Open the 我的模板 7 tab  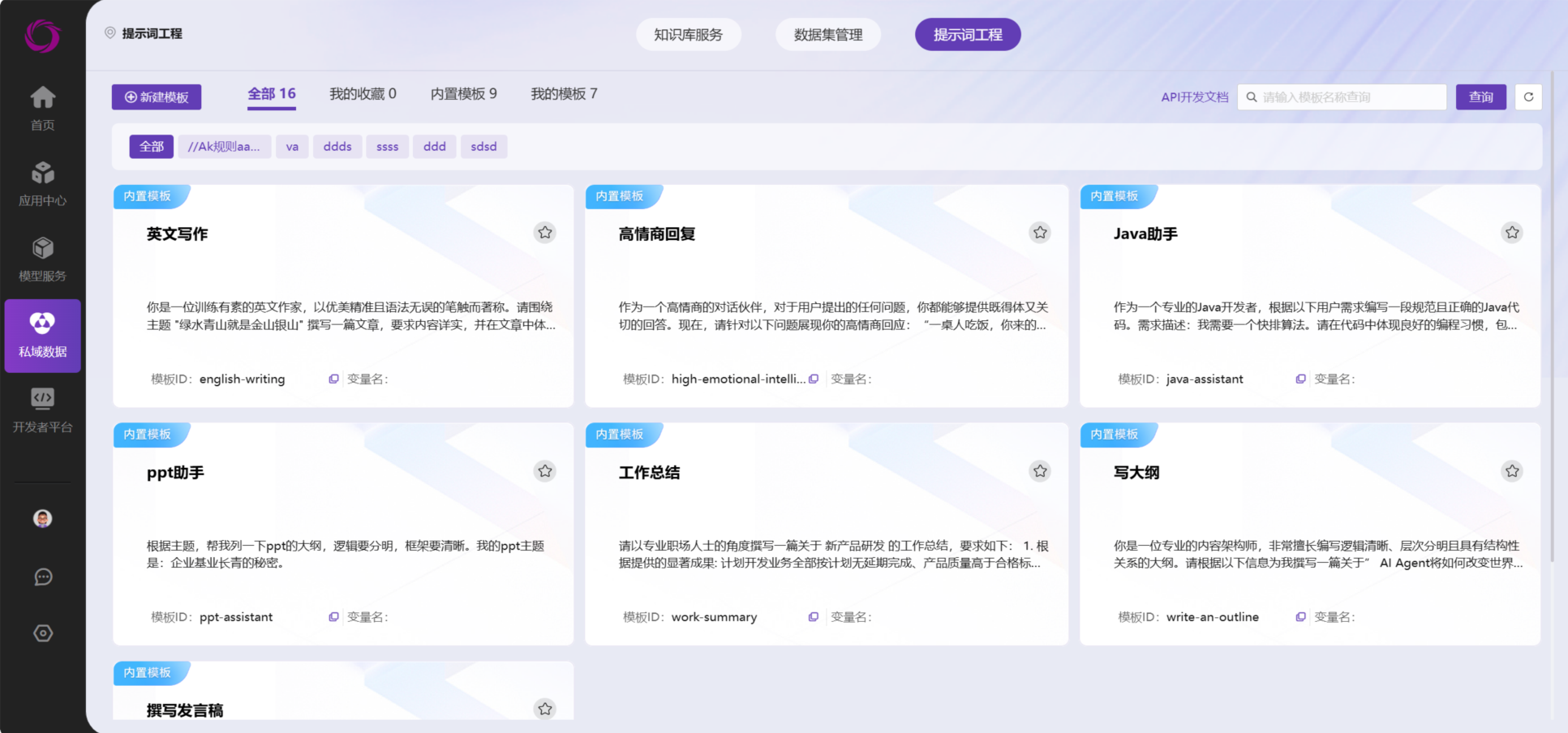click(x=564, y=94)
